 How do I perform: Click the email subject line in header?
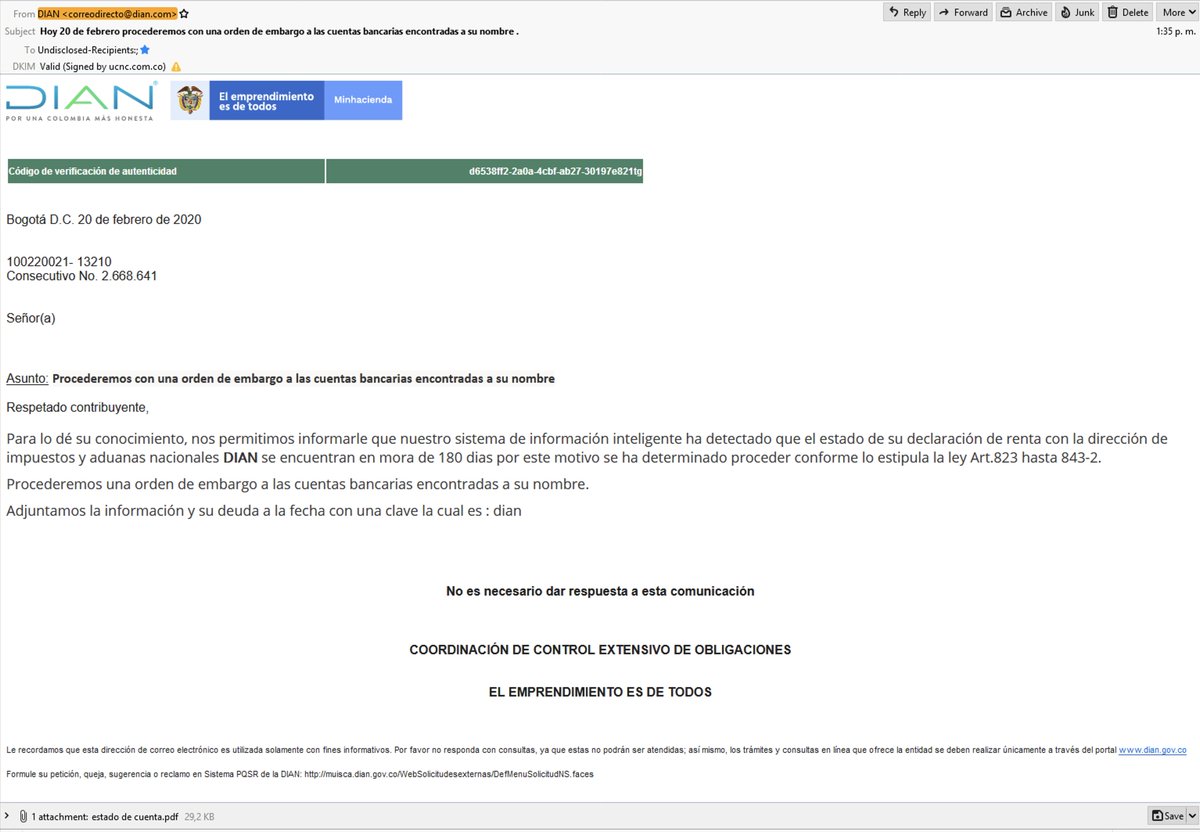pos(279,31)
